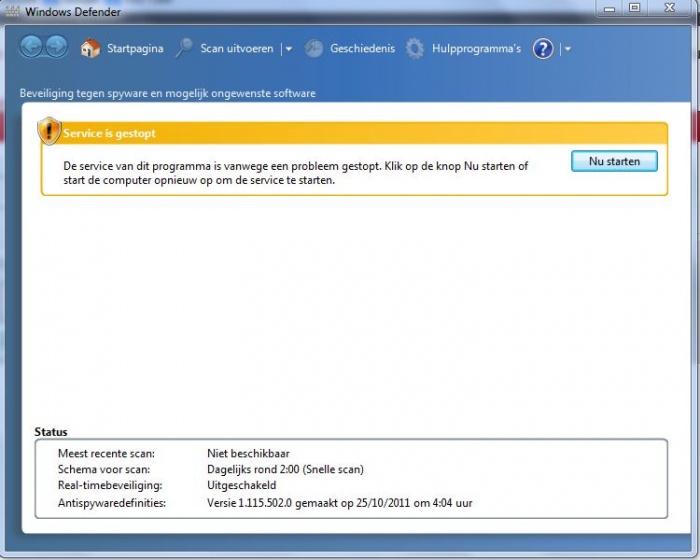Click the 'Service is gestopt' heading

109,134
